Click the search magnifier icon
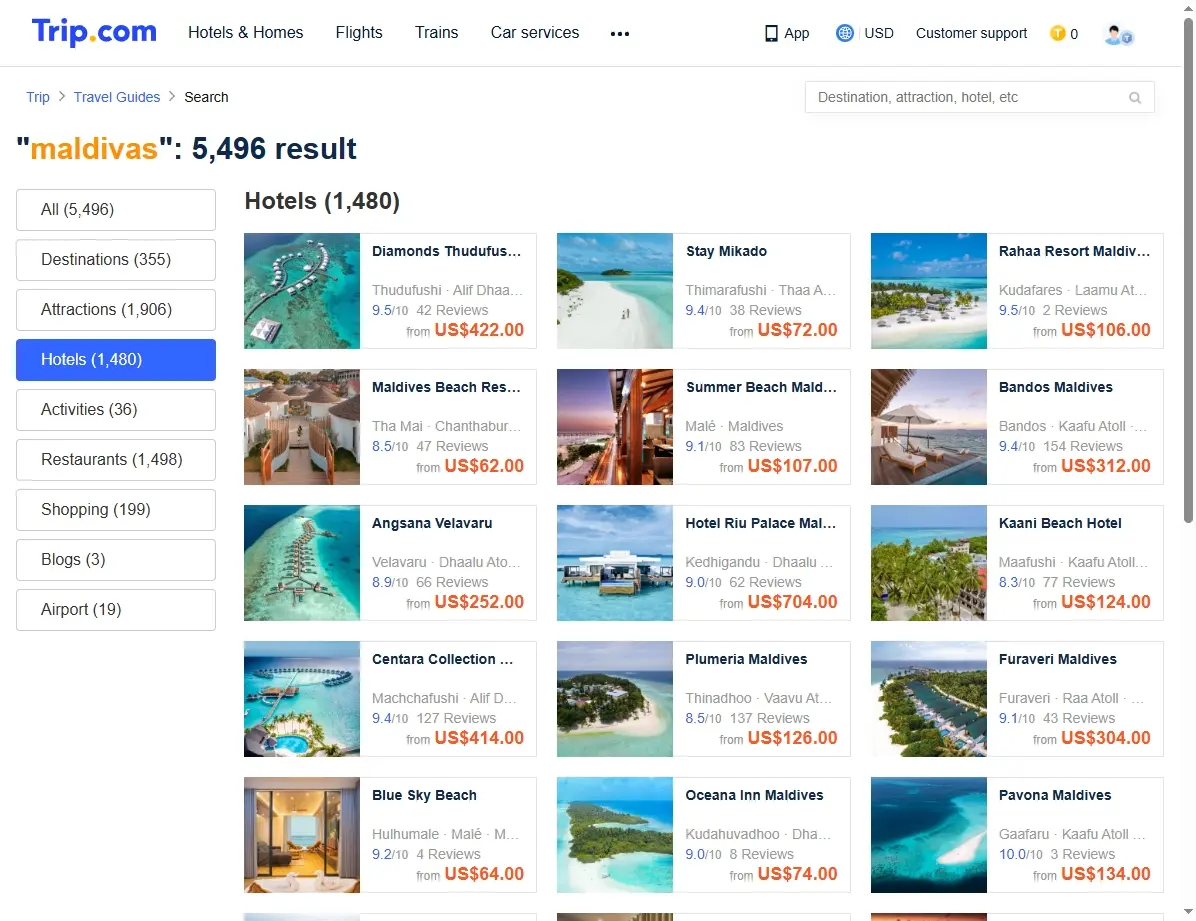1196x921 pixels. click(1135, 98)
